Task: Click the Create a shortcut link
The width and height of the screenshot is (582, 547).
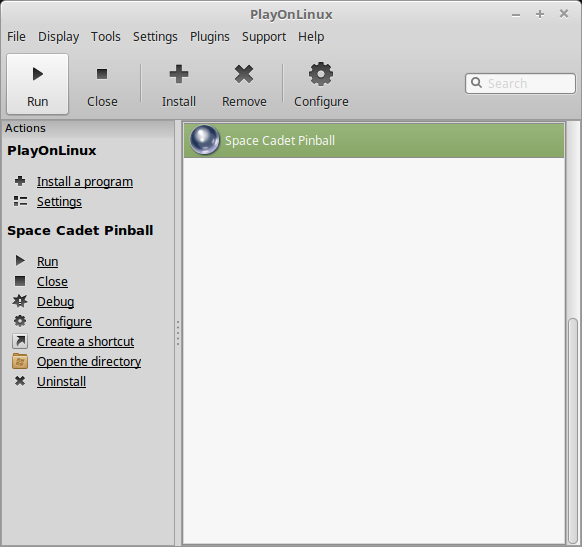Action: pyautogui.click(x=85, y=342)
